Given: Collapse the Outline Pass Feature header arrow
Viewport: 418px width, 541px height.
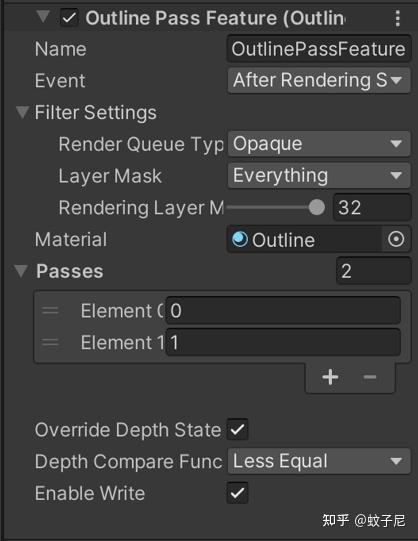Looking at the screenshot, I should (x=43, y=17).
